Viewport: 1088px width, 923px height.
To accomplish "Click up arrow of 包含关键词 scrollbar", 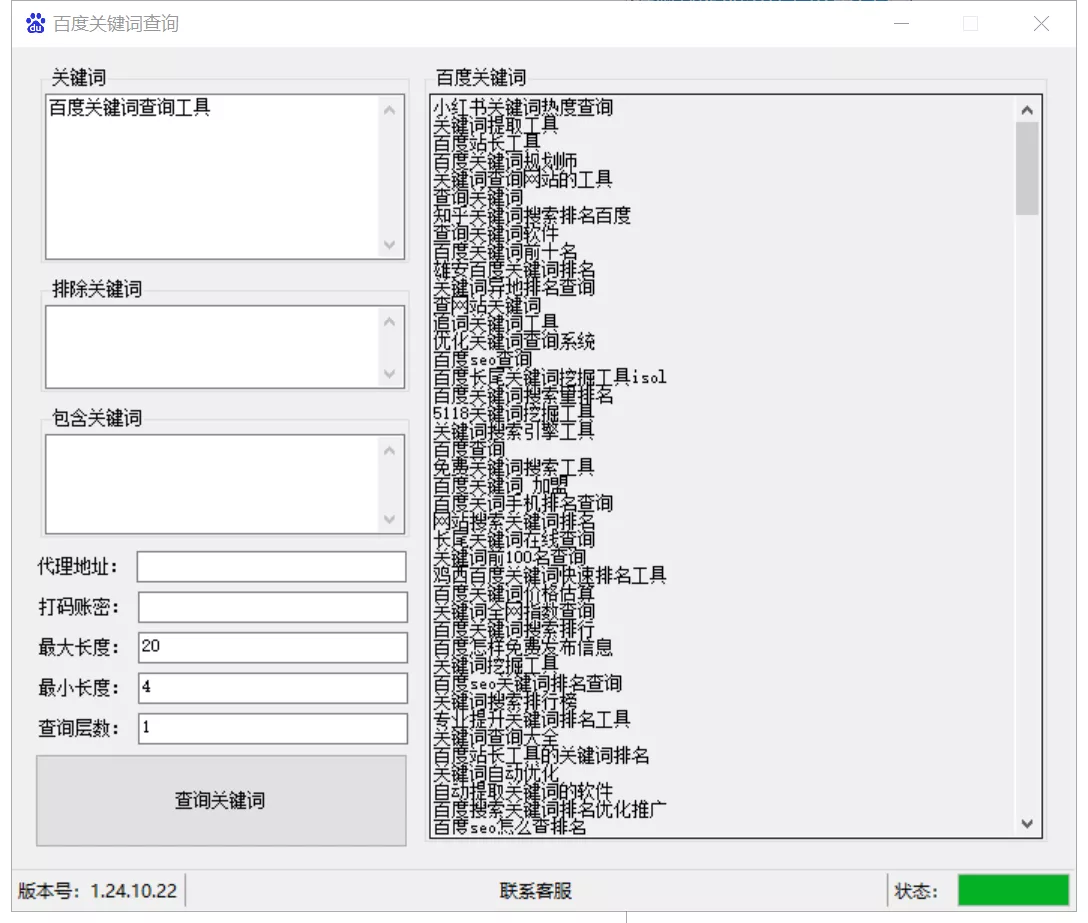I will coord(389,450).
